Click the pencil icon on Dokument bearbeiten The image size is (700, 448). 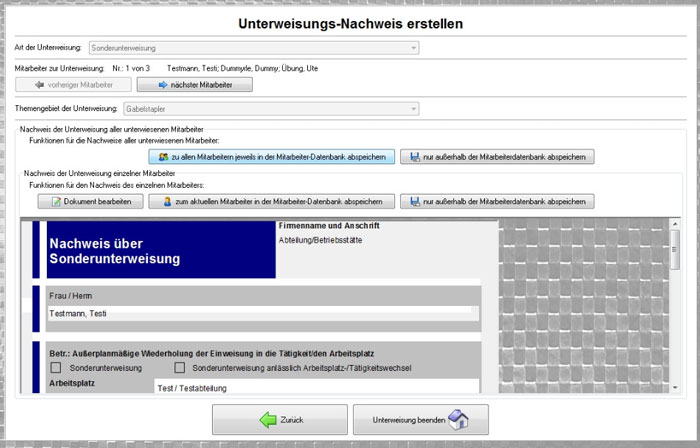point(56,202)
